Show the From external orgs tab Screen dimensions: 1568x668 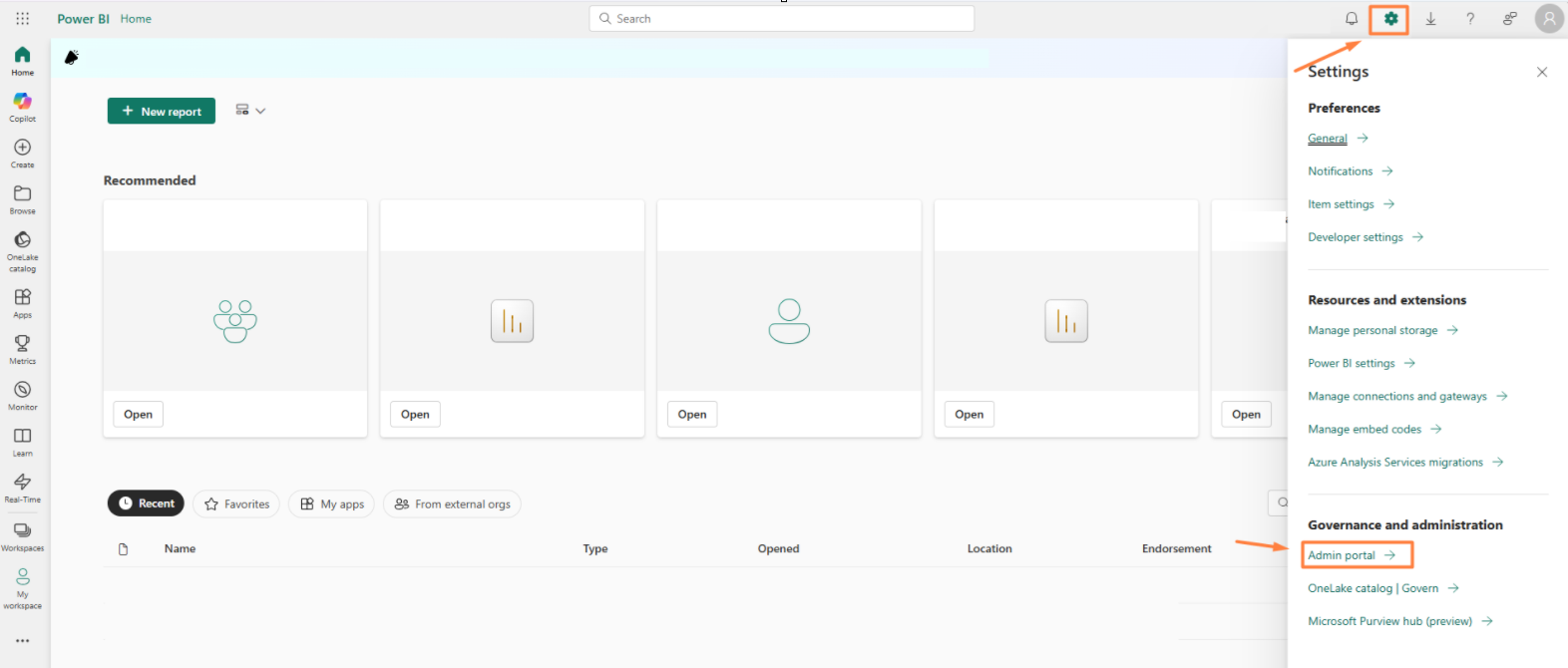pyautogui.click(x=452, y=504)
